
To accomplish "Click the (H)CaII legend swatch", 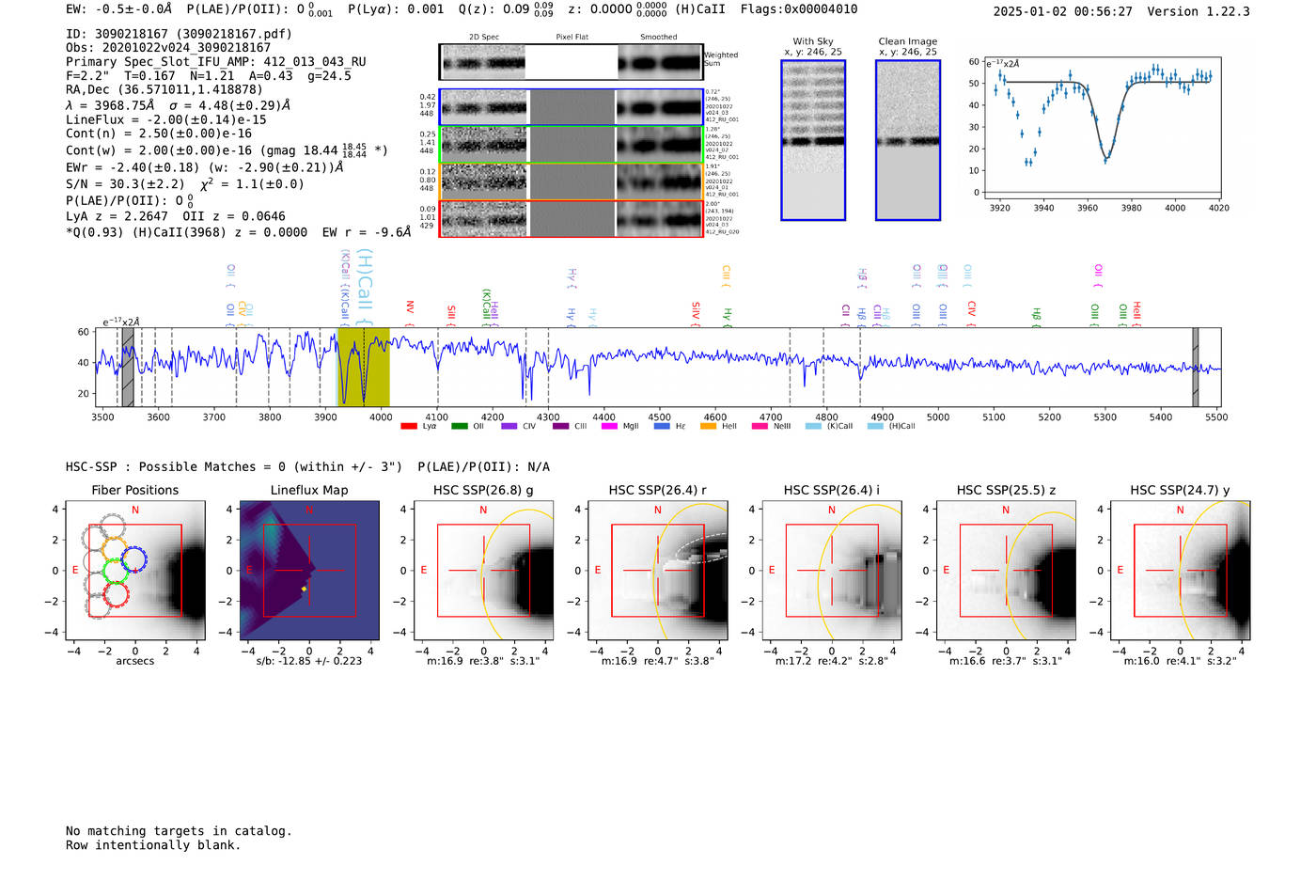I will coord(875,426).
